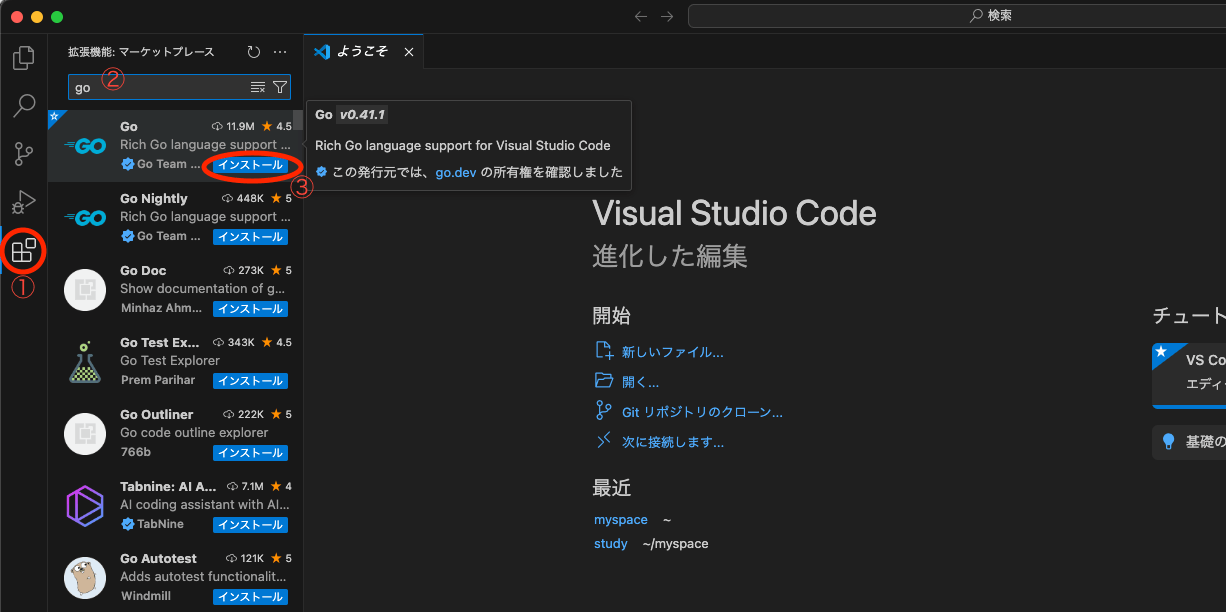1226x612 pixels.
Task: Go back with the navigation arrow
Action: click(641, 16)
